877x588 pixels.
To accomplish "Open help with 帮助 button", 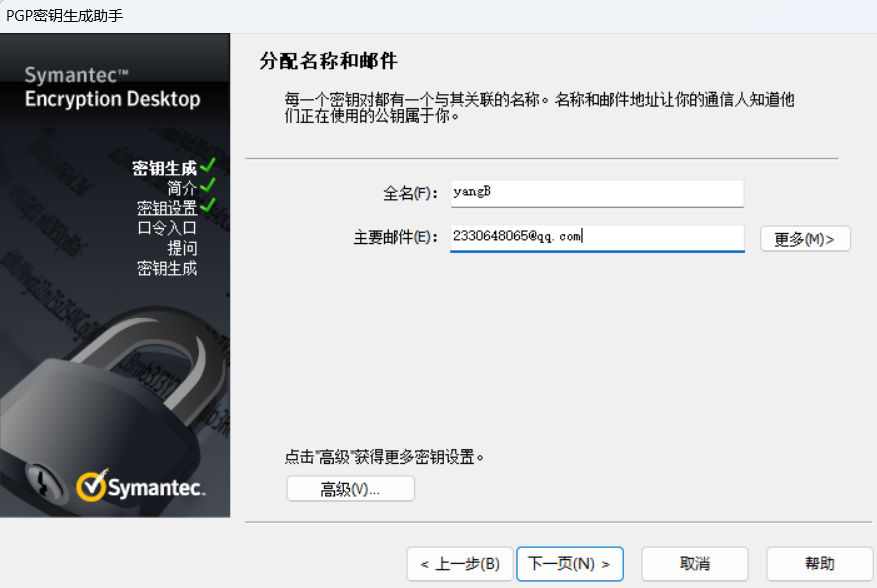I will [819, 563].
